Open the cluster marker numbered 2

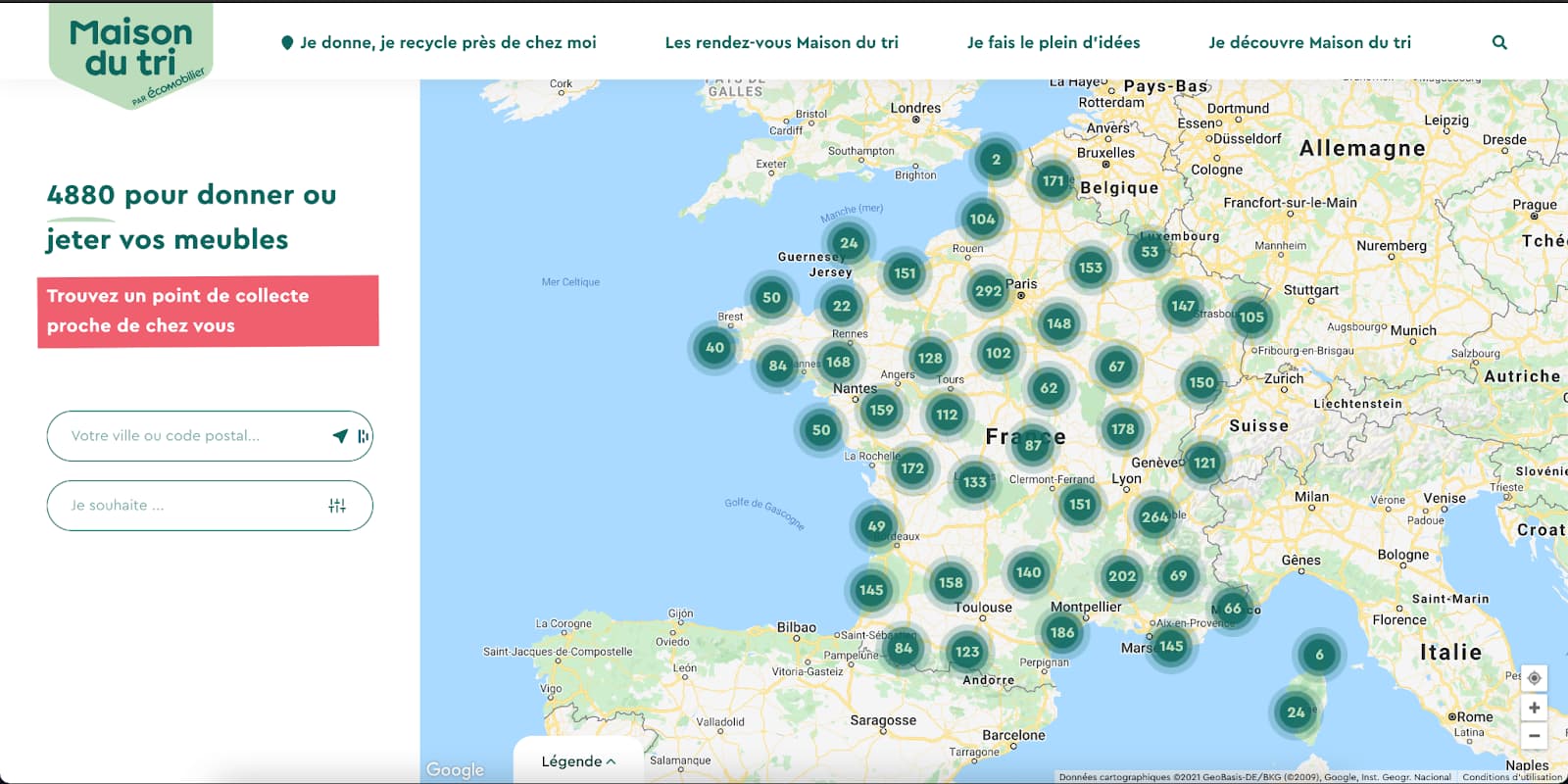tap(996, 160)
